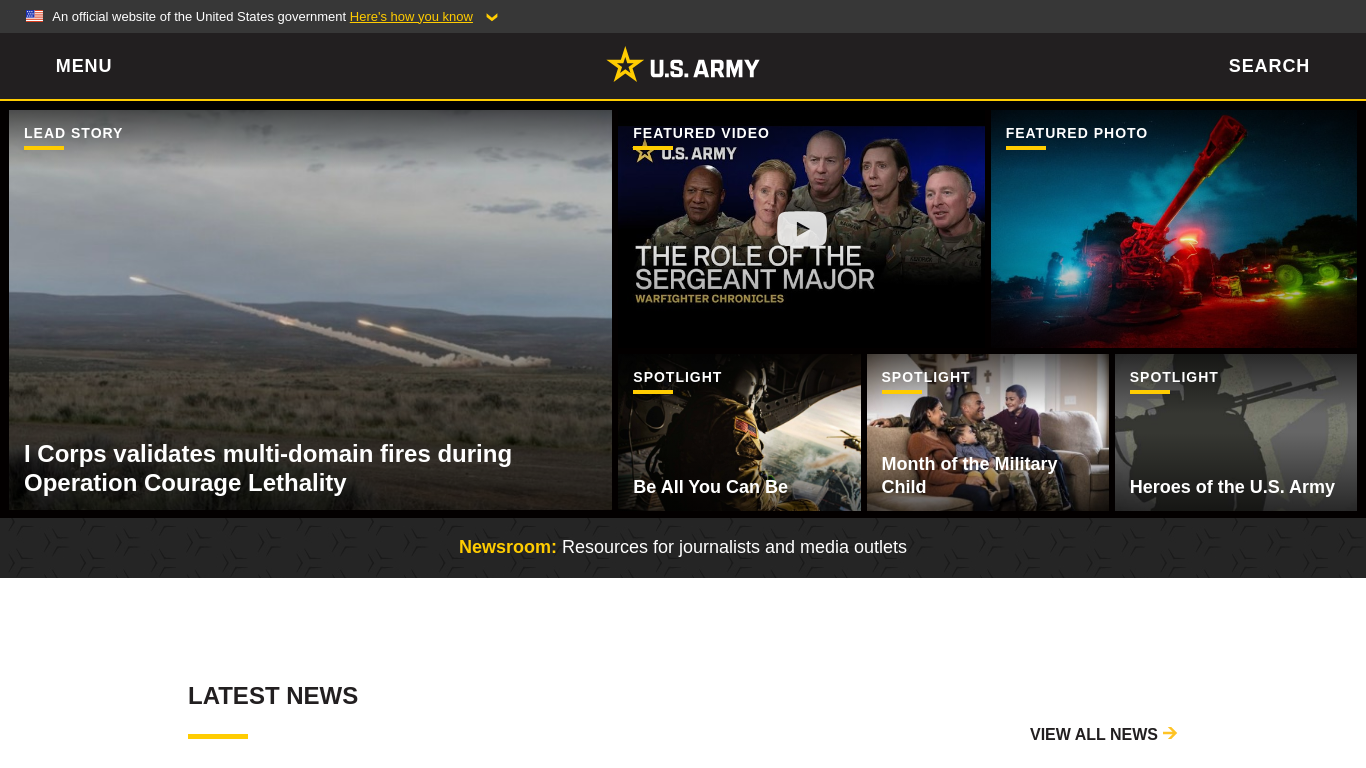
Task: Open the I Corps lead story headline
Action: click(x=268, y=468)
